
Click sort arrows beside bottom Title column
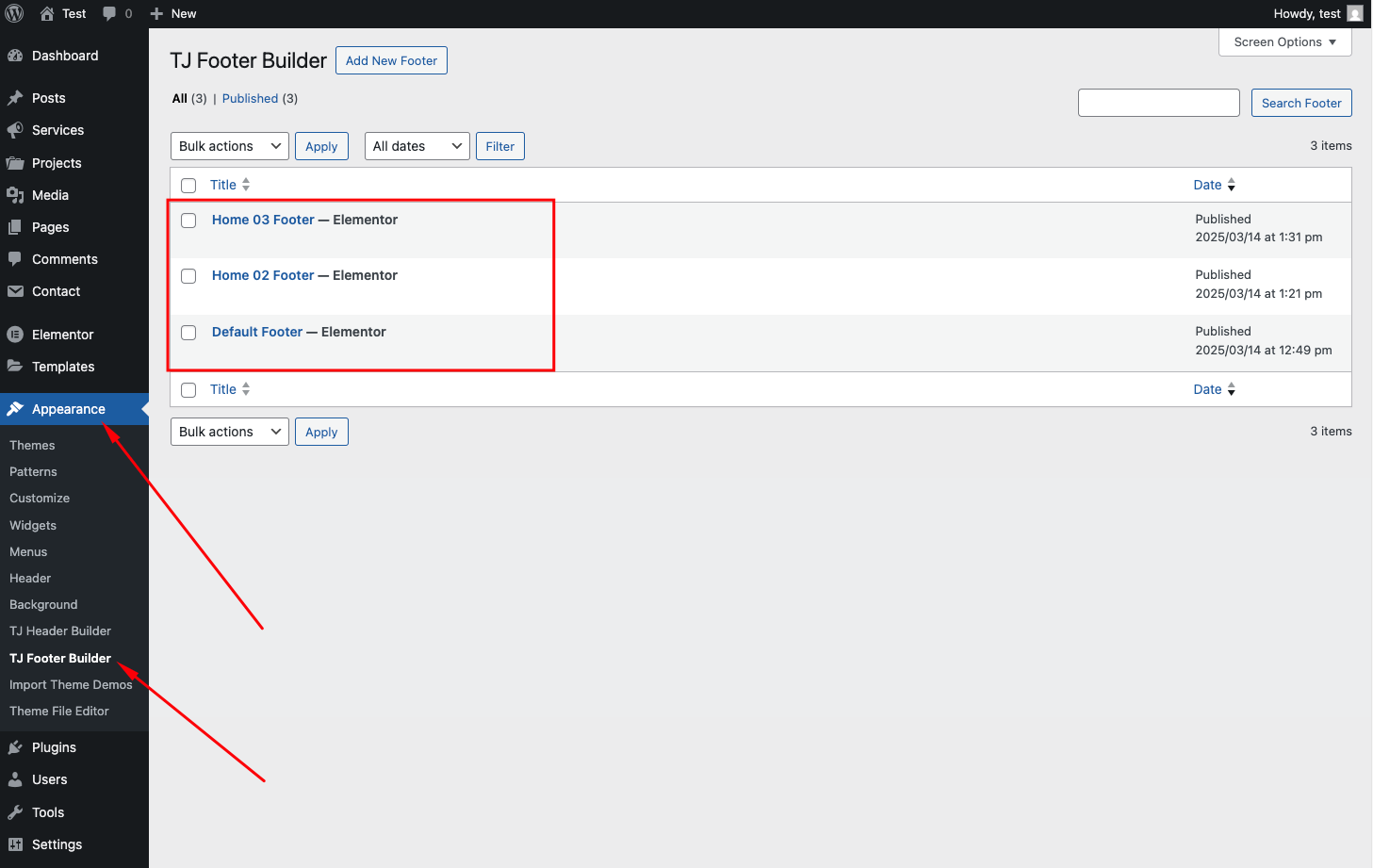coord(246,389)
